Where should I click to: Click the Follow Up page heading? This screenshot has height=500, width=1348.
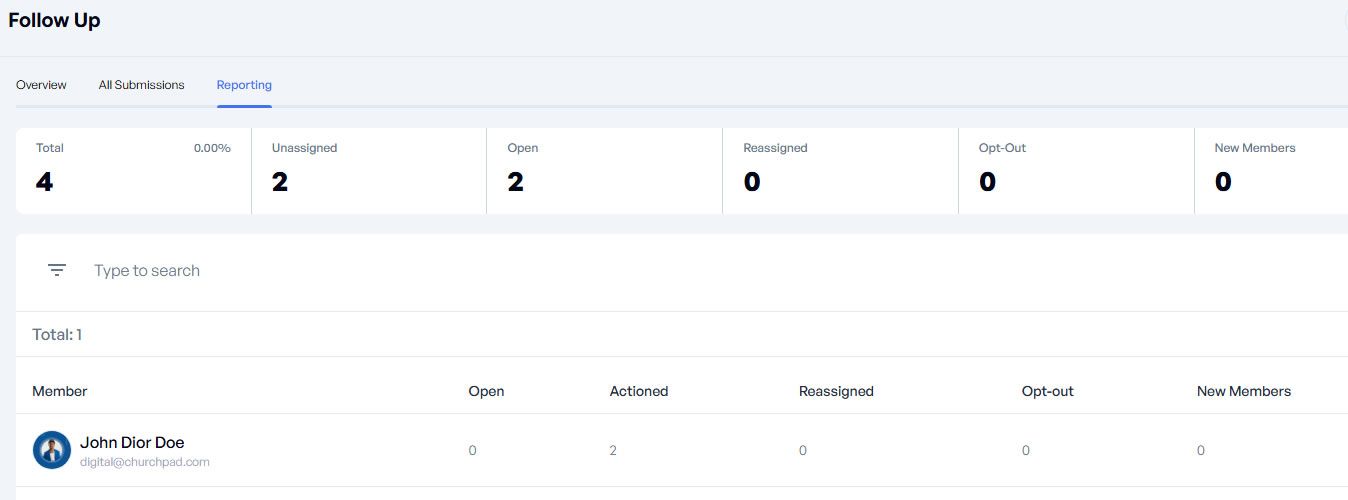click(54, 20)
